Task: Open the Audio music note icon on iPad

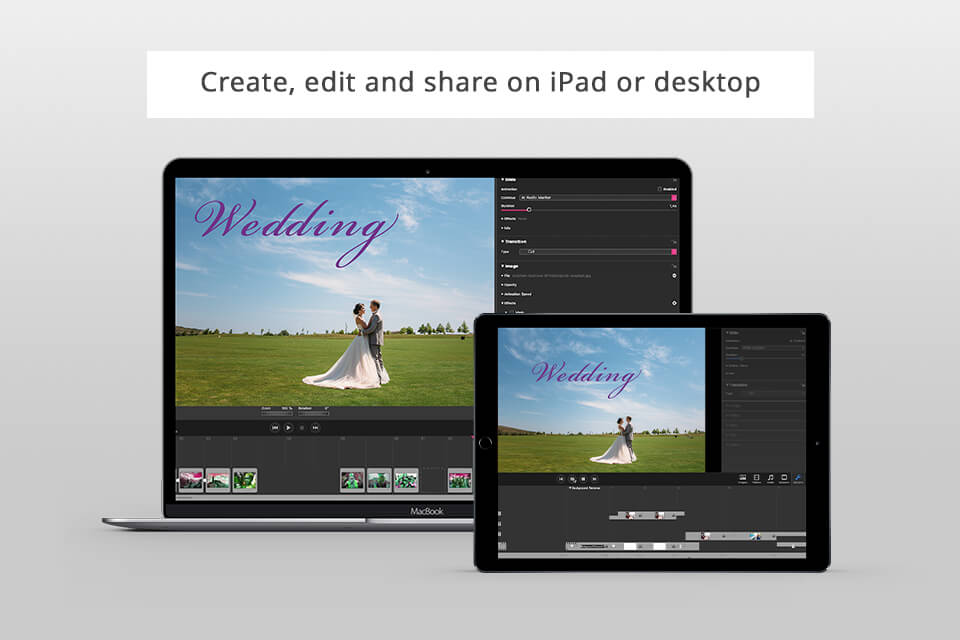Action: tap(770, 478)
